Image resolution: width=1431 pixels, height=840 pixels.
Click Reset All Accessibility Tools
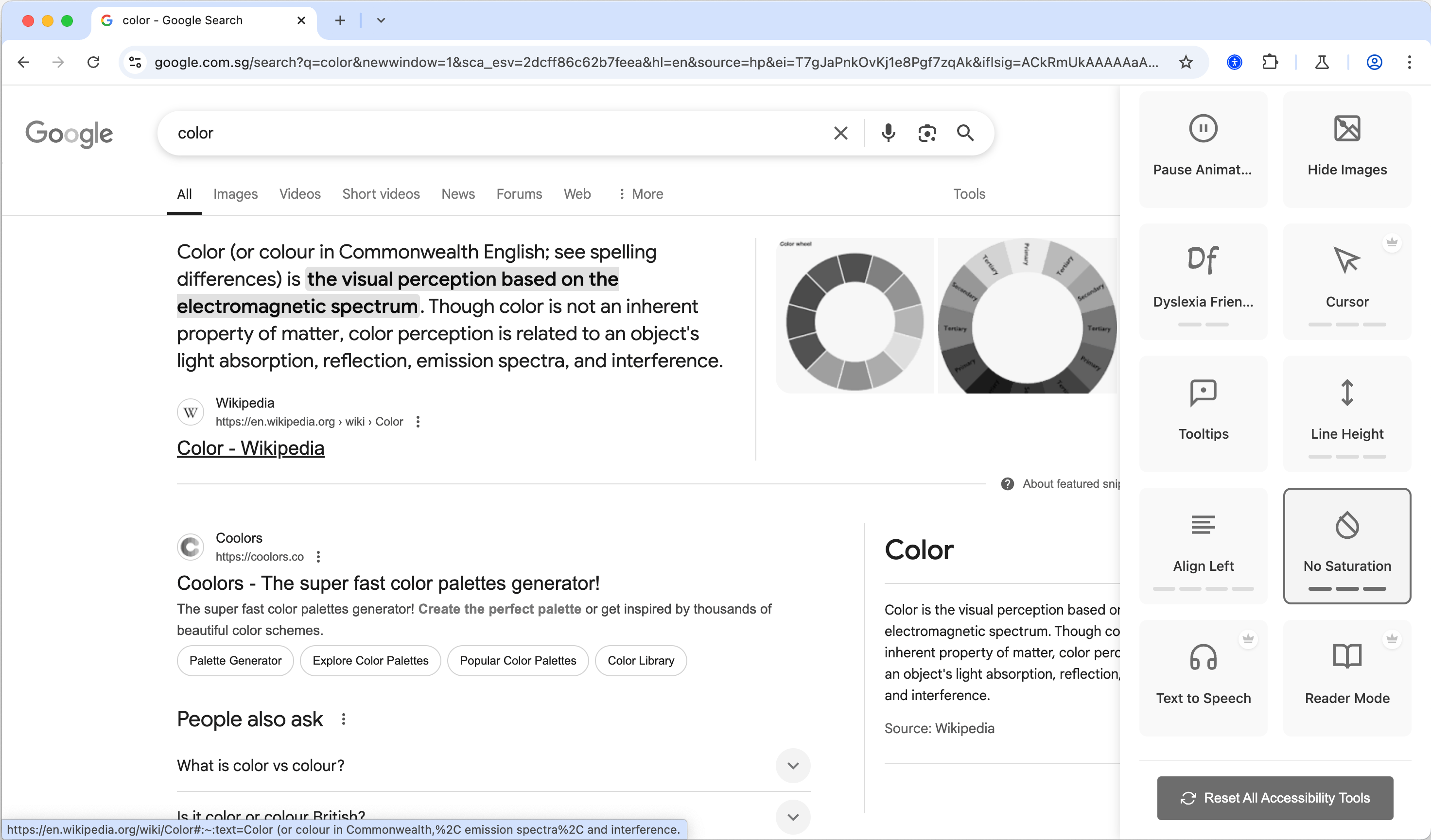pyautogui.click(x=1275, y=798)
